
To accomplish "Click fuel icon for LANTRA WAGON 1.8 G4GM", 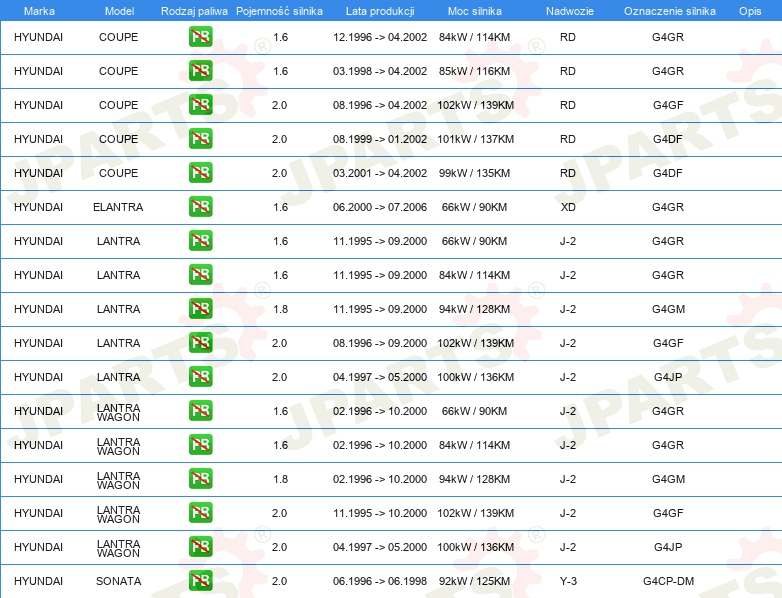I will pos(200,479).
